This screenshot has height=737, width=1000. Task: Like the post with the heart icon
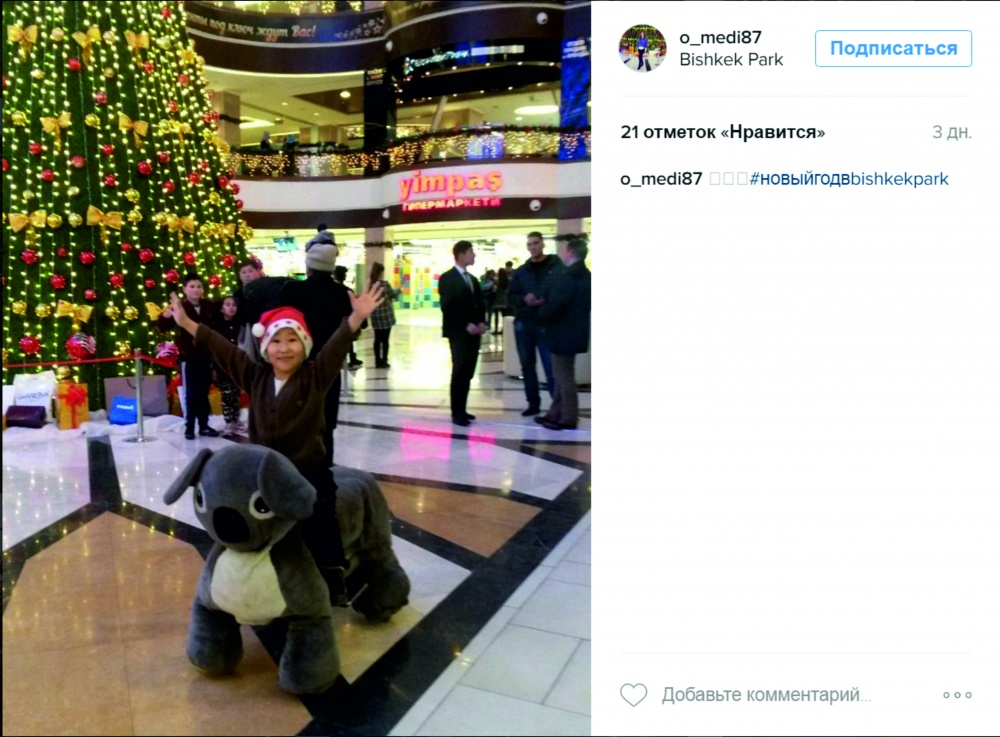pyautogui.click(x=633, y=694)
